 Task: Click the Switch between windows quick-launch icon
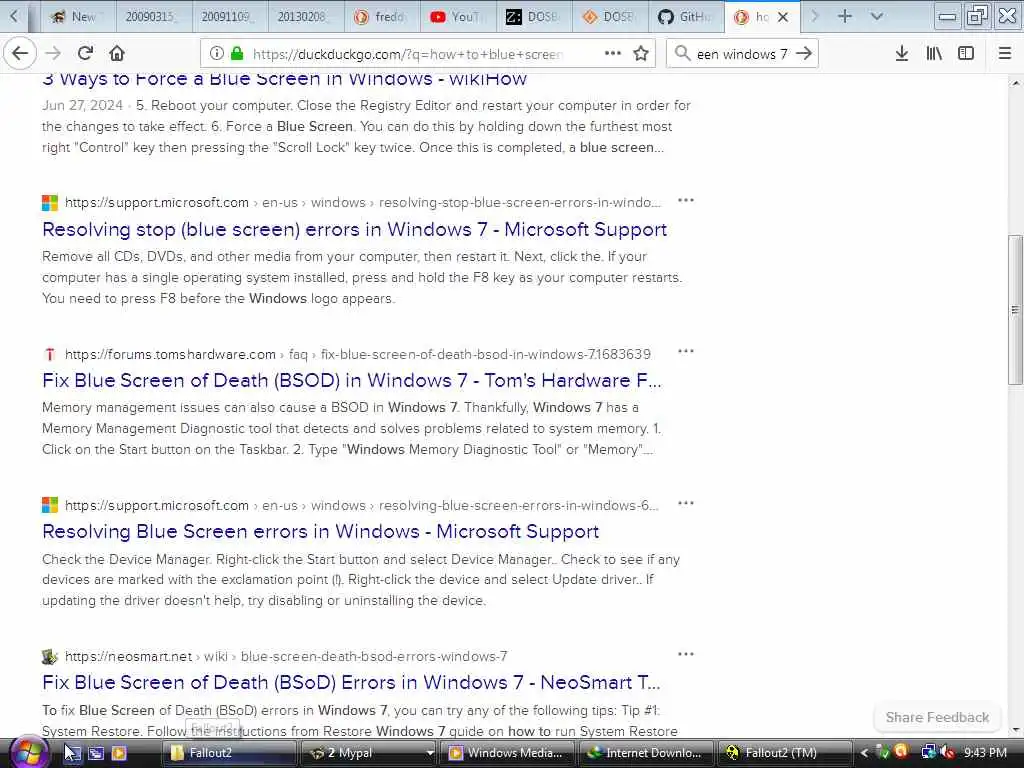coord(95,753)
